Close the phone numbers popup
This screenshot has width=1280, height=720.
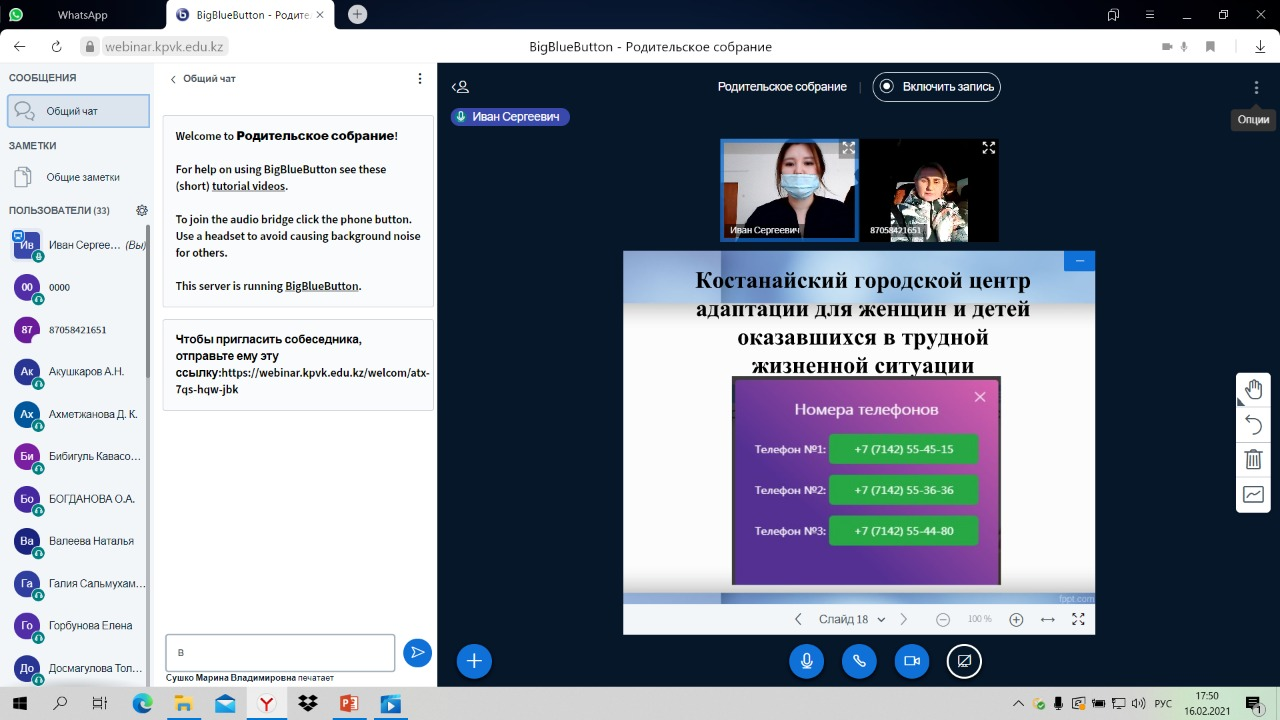tap(980, 397)
